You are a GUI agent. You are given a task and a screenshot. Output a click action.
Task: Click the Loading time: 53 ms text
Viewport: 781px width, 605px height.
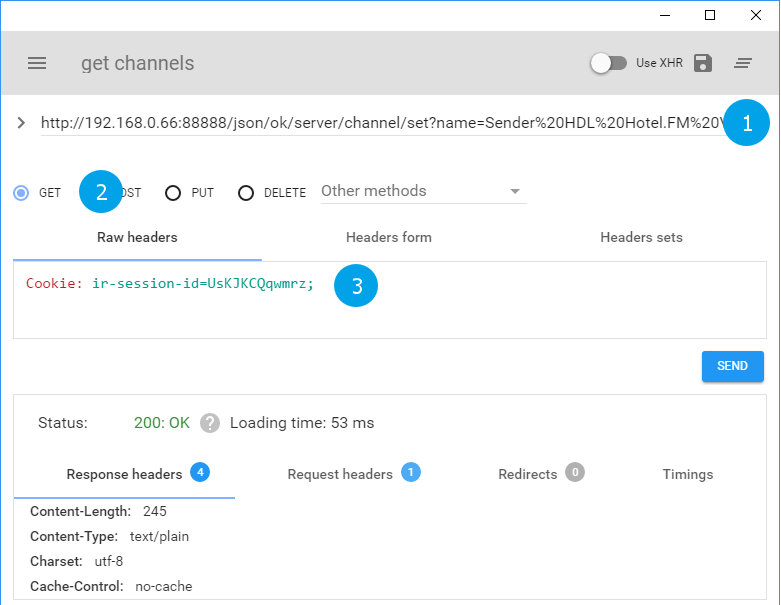click(302, 423)
